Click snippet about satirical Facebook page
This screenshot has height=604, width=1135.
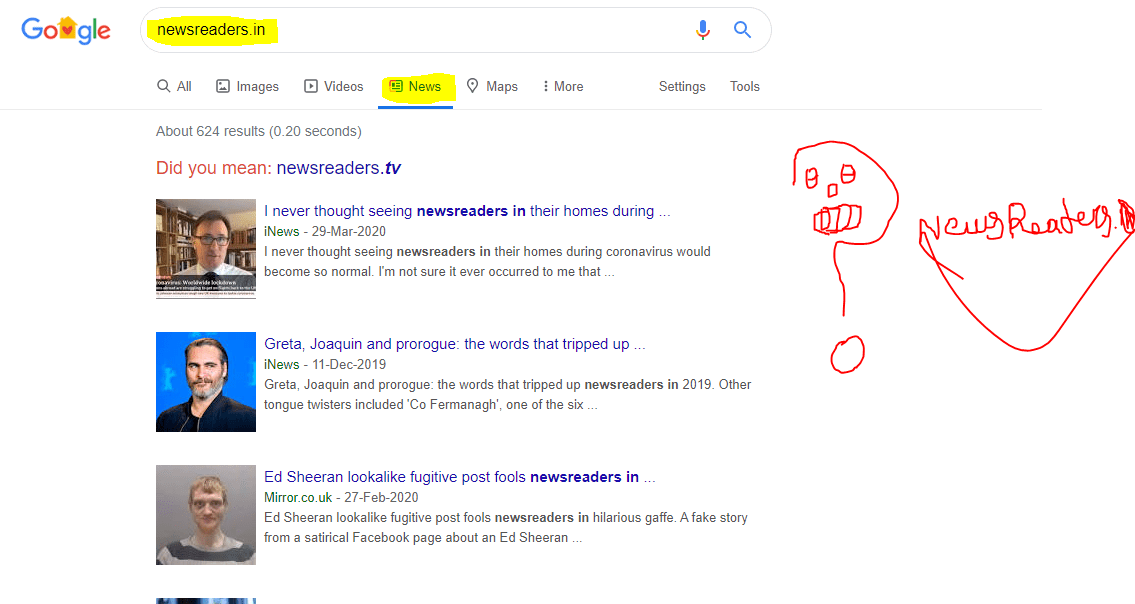(506, 528)
